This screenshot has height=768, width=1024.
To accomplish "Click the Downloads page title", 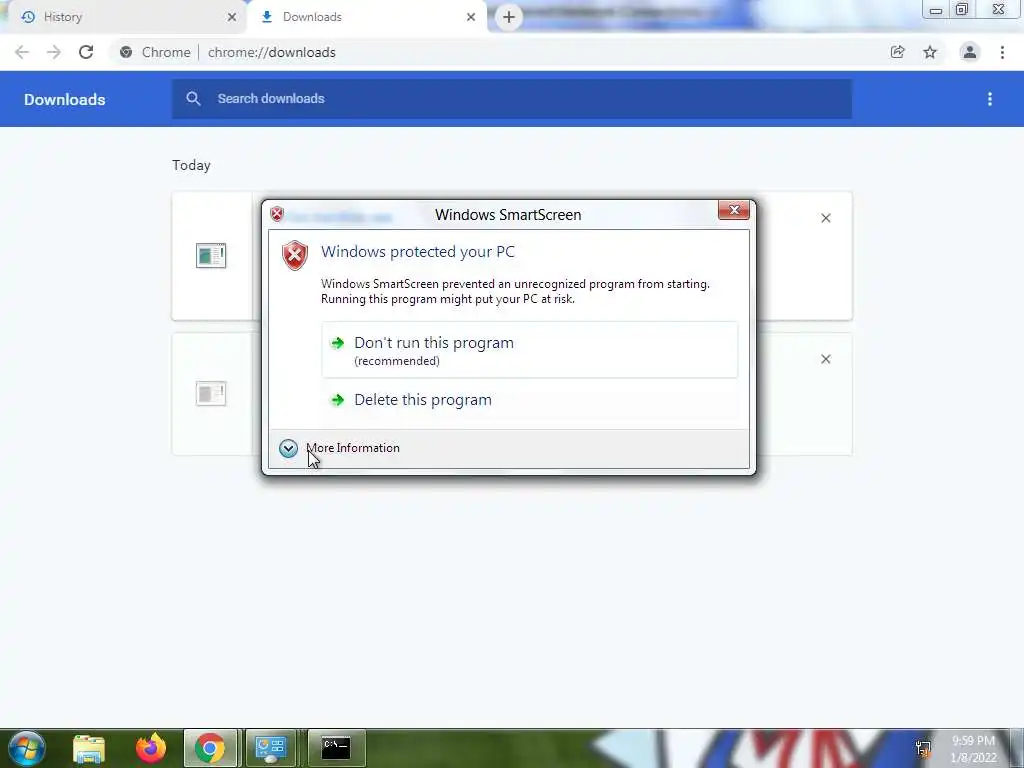I will click(65, 99).
